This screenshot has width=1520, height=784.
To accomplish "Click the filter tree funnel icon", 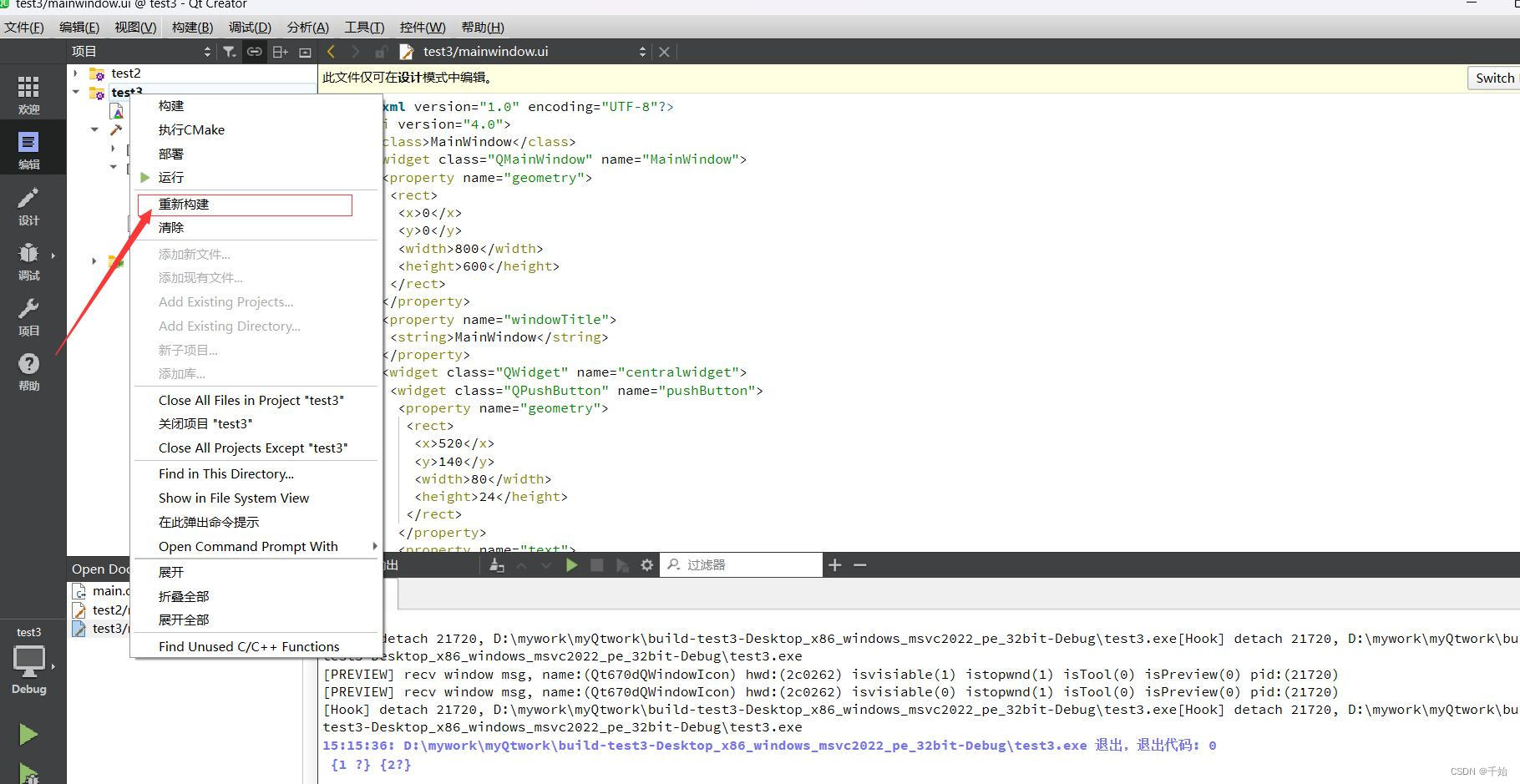I will [229, 52].
